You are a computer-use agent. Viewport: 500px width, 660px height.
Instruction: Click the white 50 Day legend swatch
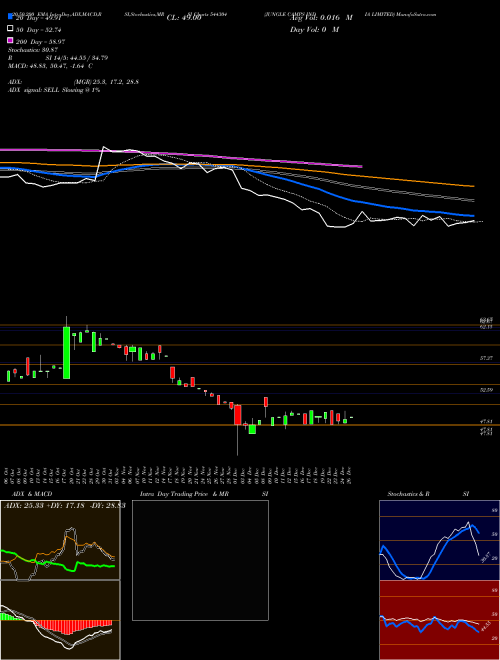tap(10, 29)
